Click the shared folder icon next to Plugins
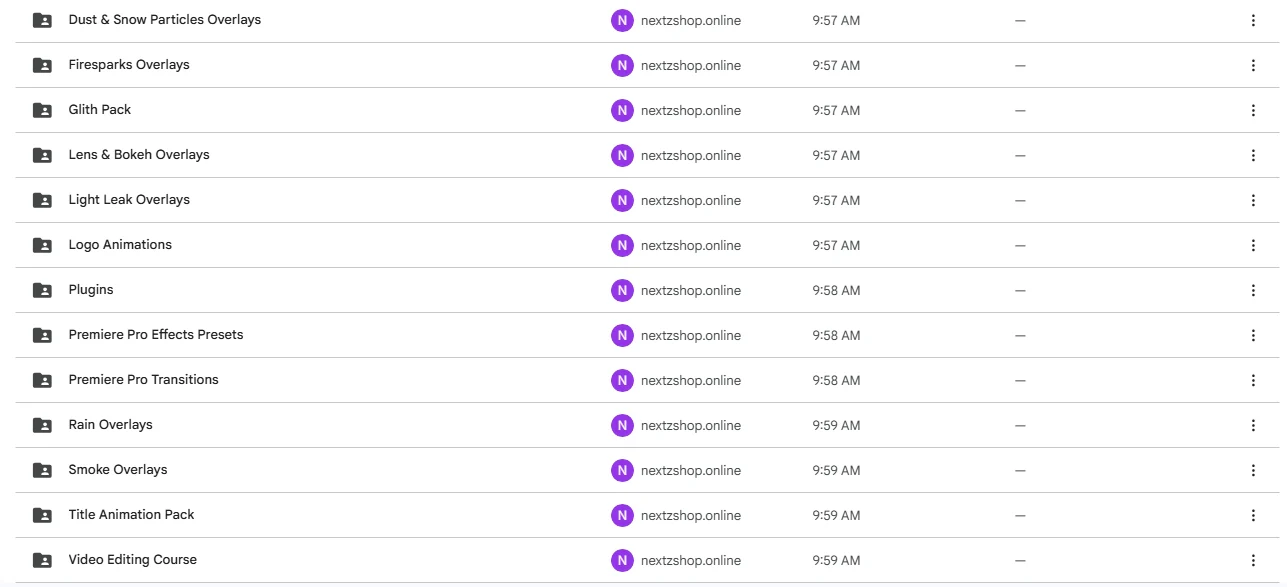Viewport: 1287px width, 587px height. 41,290
